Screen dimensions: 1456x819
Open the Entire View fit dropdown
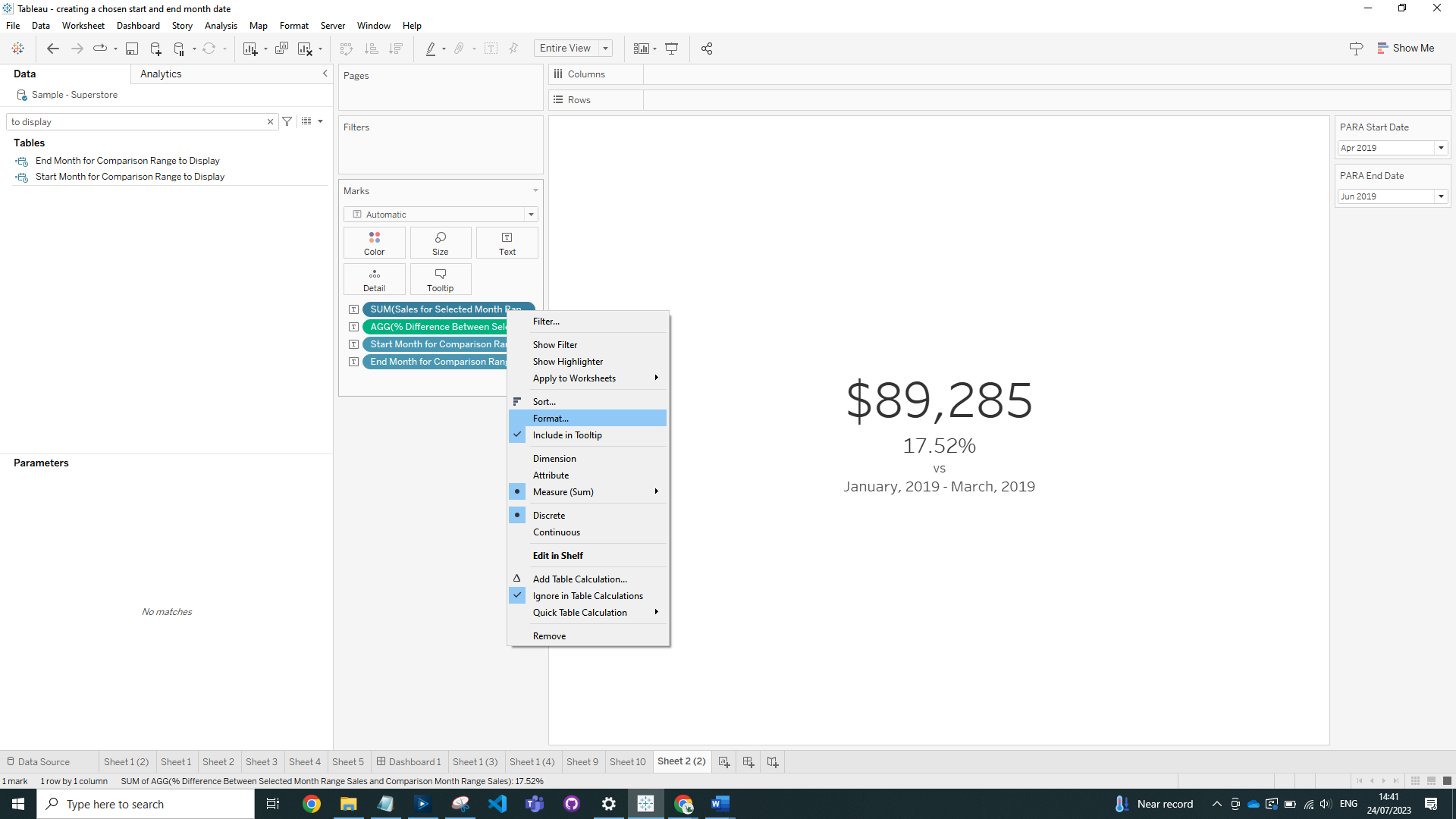[x=605, y=49]
